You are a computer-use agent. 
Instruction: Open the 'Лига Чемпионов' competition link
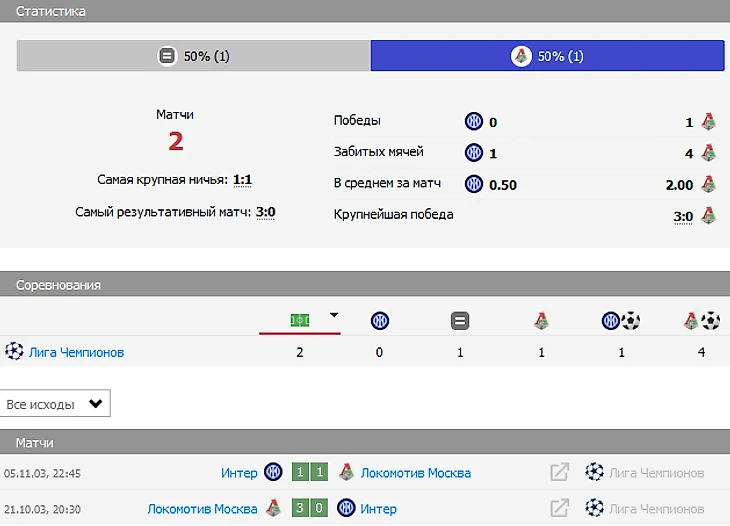tap(76, 352)
